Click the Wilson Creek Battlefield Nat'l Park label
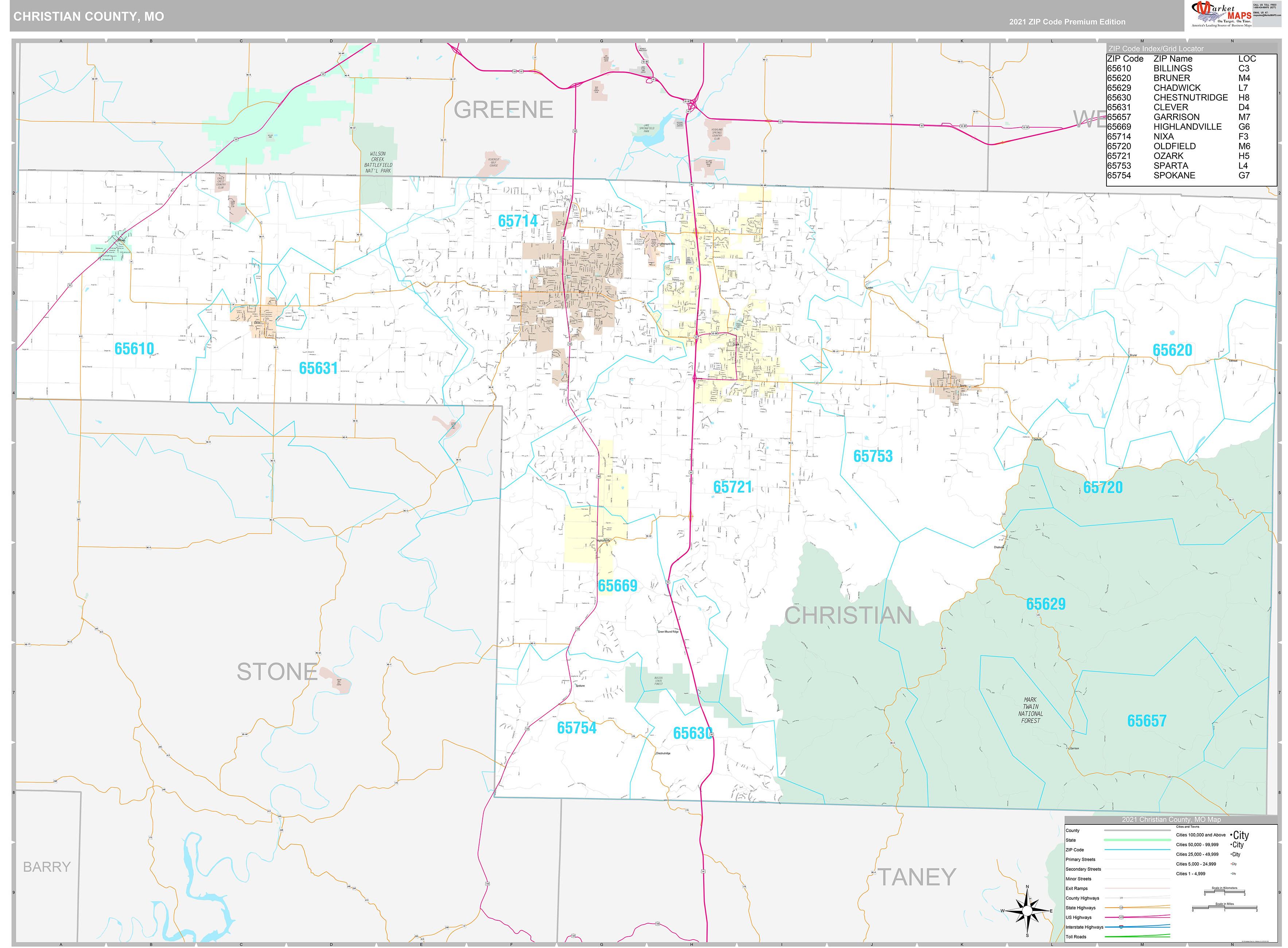The width and height of the screenshot is (1288, 948). click(x=378, y=162)
